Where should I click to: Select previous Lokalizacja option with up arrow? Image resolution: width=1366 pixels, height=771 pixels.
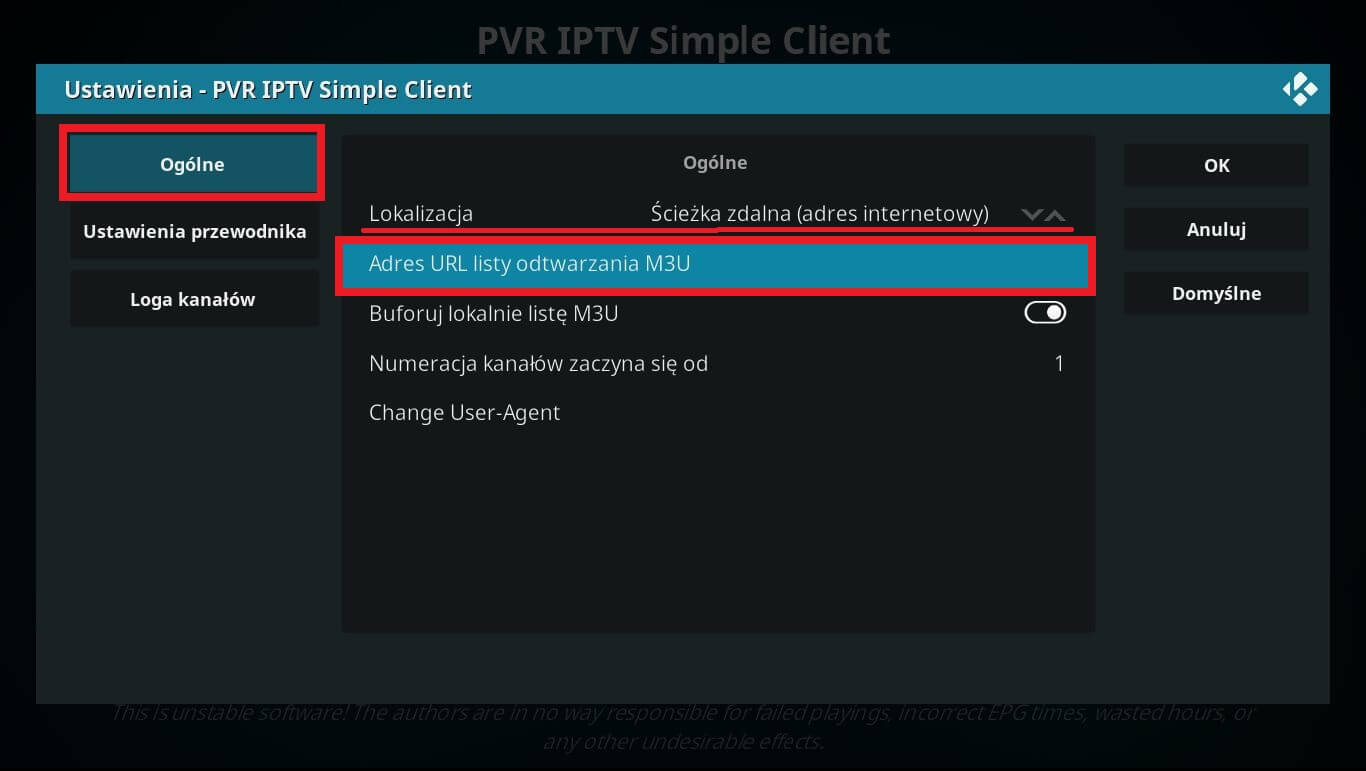tap(1056, 214)
